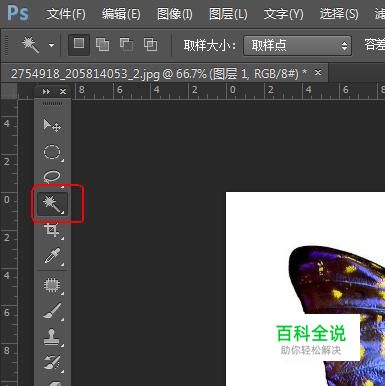Choose New Selection mode
385x386 pixels.
[79, 44]
